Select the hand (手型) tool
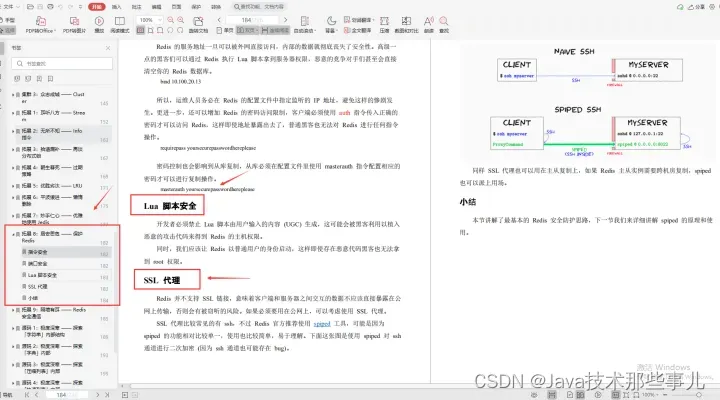The image size is (720, 400). point(8,20)
